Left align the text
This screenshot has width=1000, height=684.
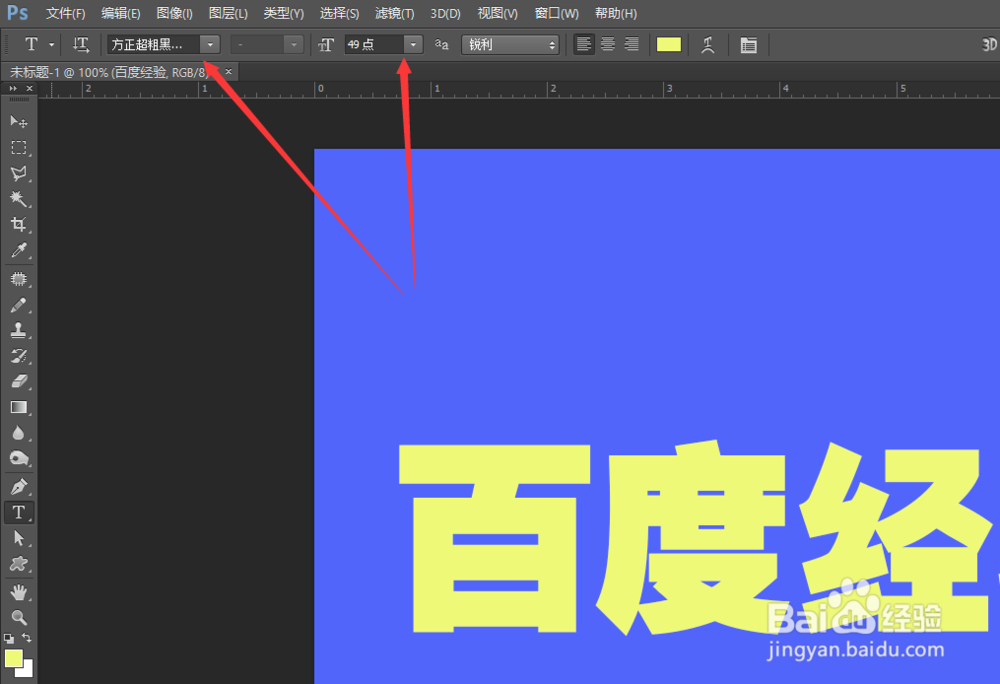click(584, 44)
